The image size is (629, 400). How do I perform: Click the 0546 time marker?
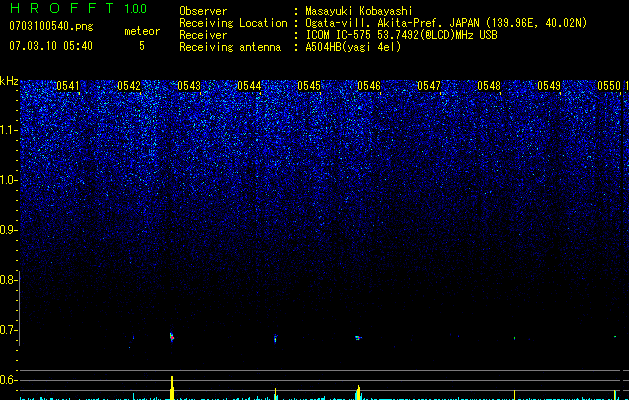click(369, 86)
